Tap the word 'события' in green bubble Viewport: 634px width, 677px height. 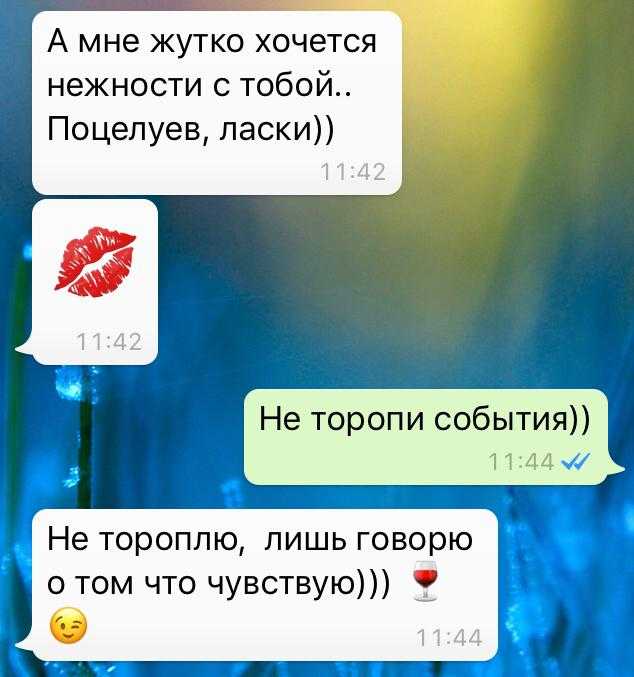[499, 419]
